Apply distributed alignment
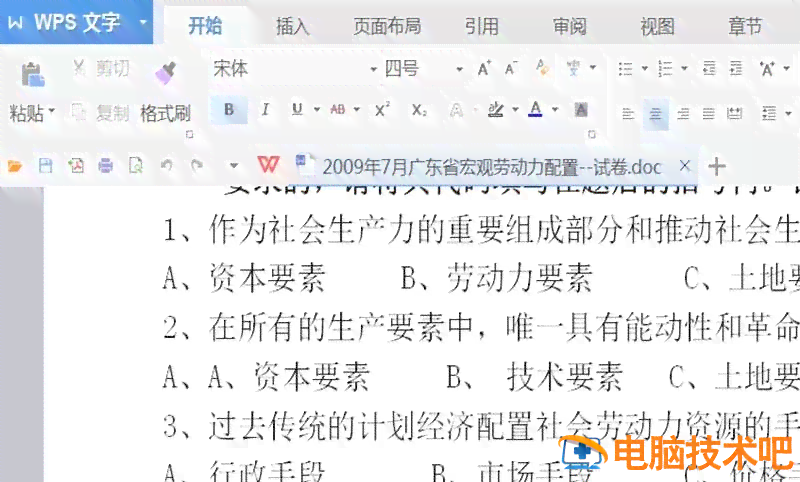Viewport: 800px width, 482px height. click(735, 113)
